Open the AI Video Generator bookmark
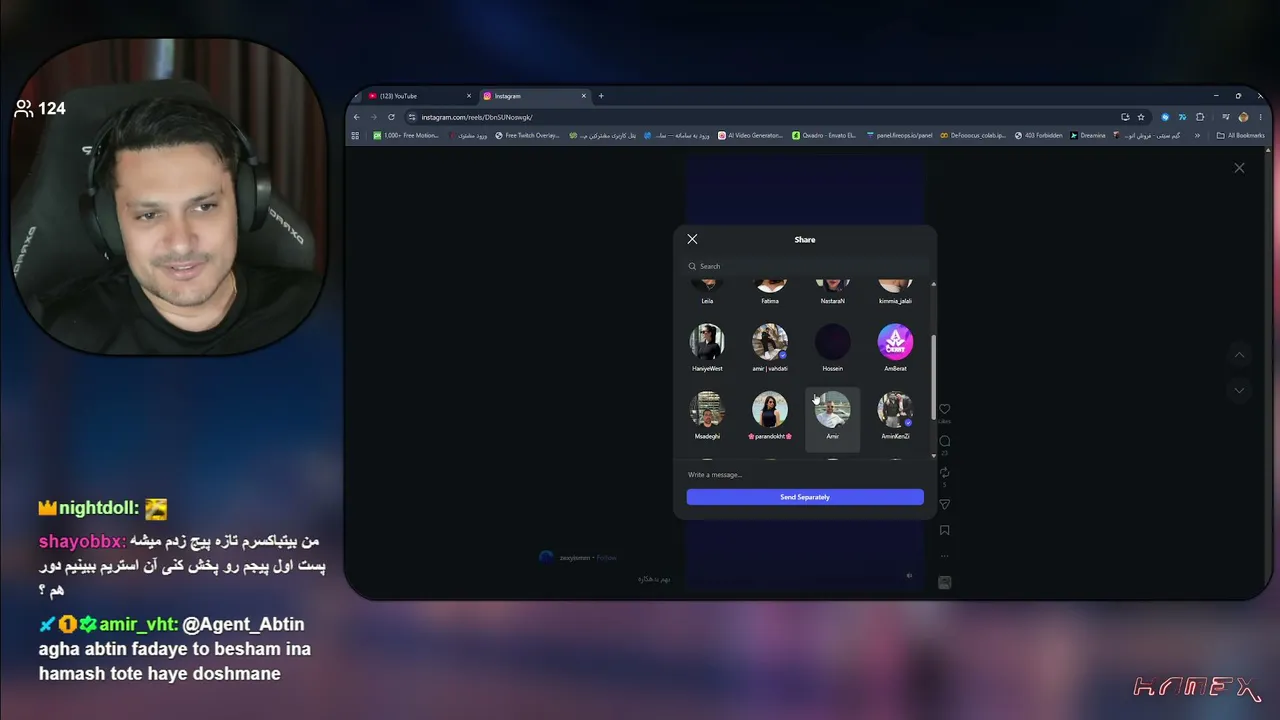 751,135
